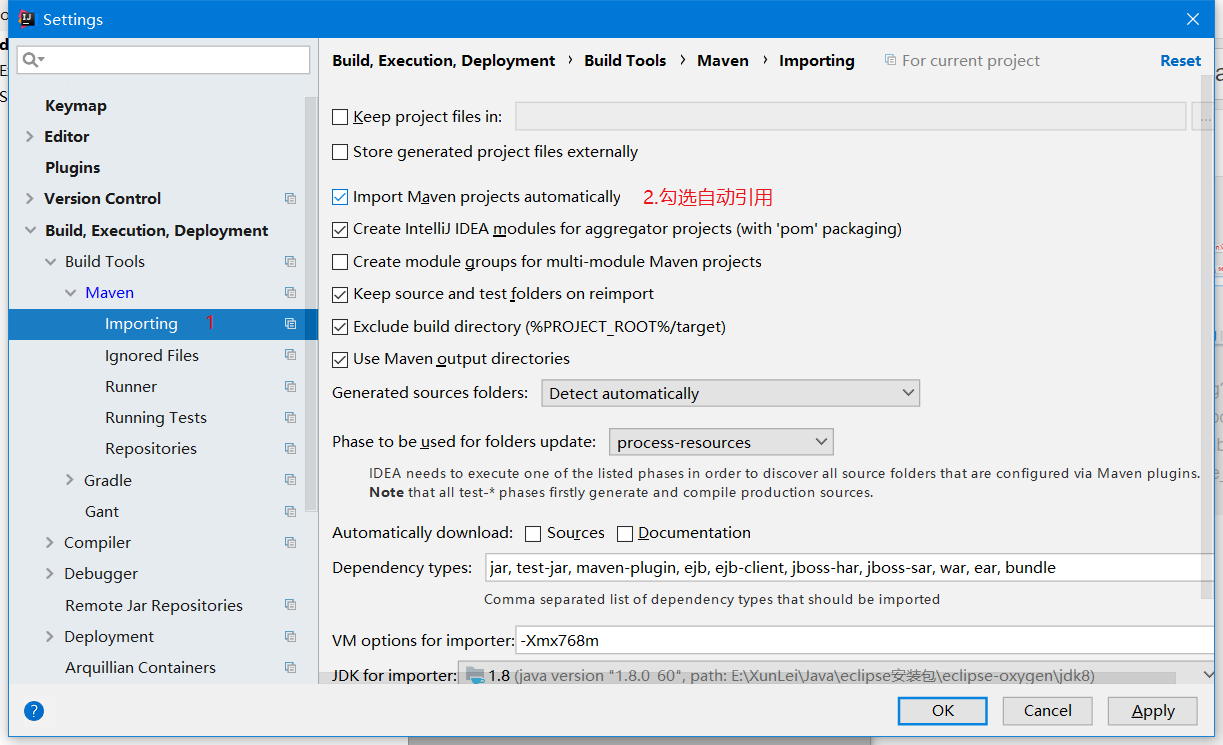This screenshot has height=745, width=1223.
Task: Click the right panel vertical scrollbar
Action: pyautogui.click(x=1208, y=337)
